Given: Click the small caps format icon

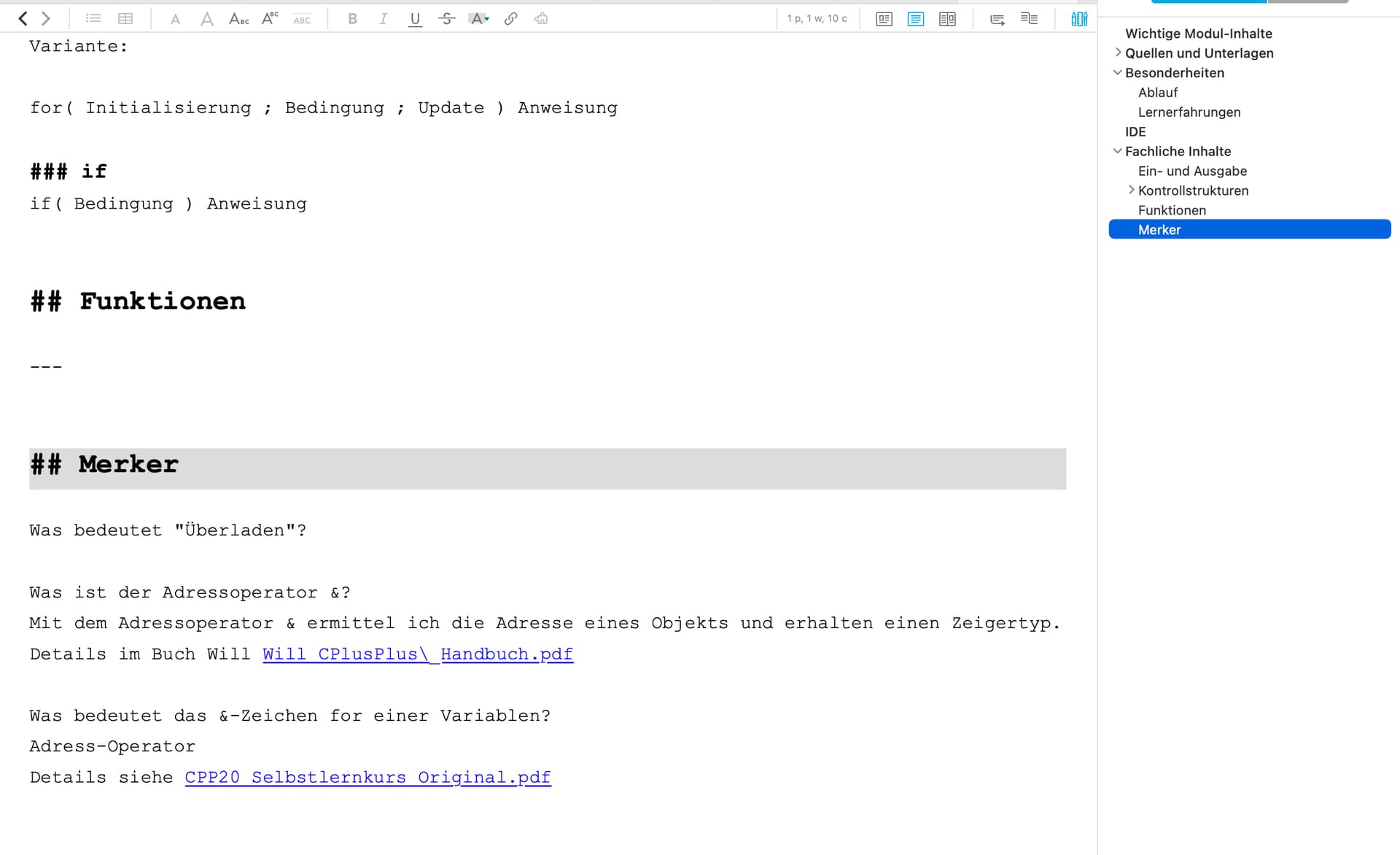Looking at the screenshot, I should [x=239, y=19].
